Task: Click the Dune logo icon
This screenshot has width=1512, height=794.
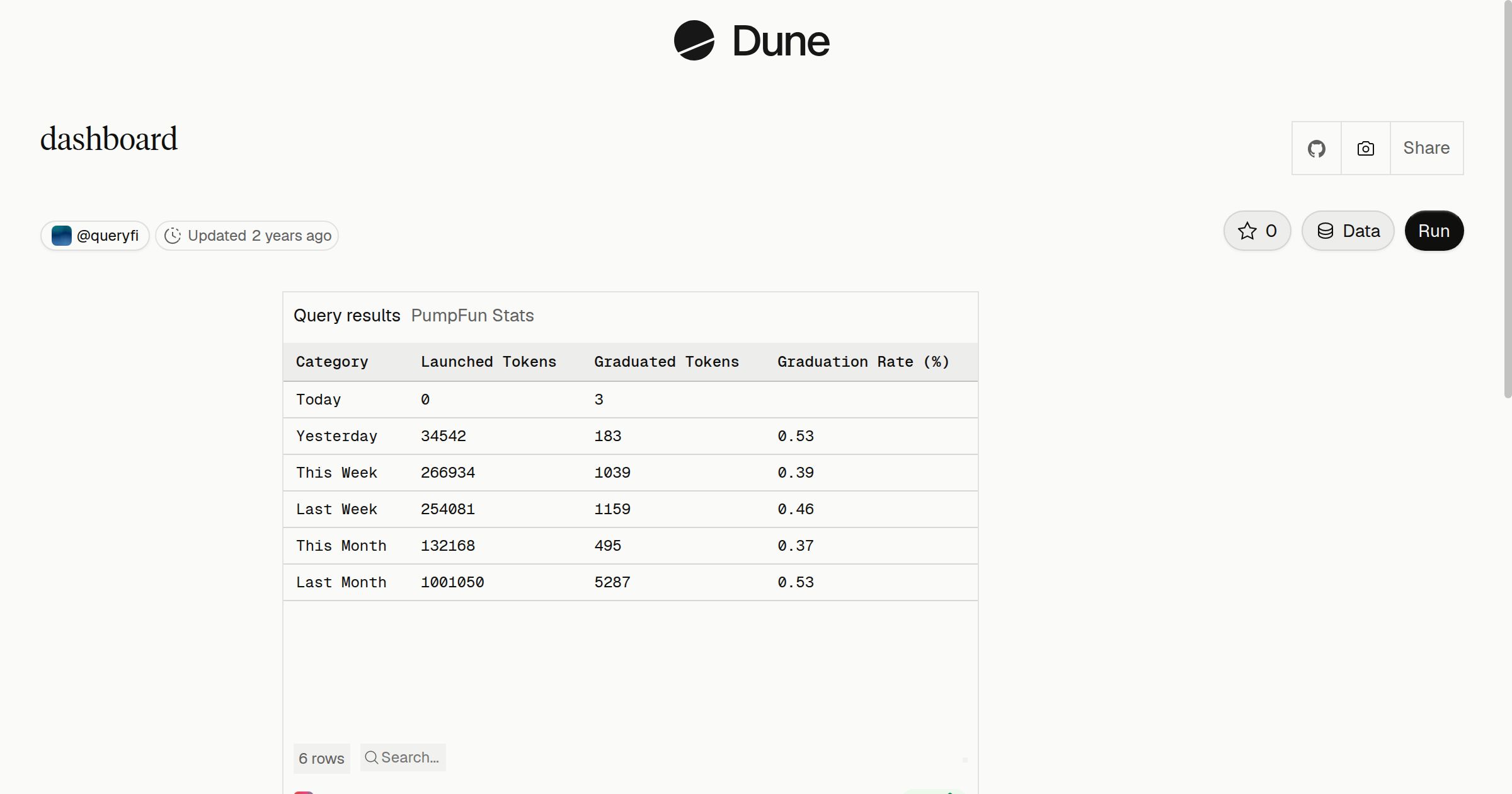Action: 694,40
